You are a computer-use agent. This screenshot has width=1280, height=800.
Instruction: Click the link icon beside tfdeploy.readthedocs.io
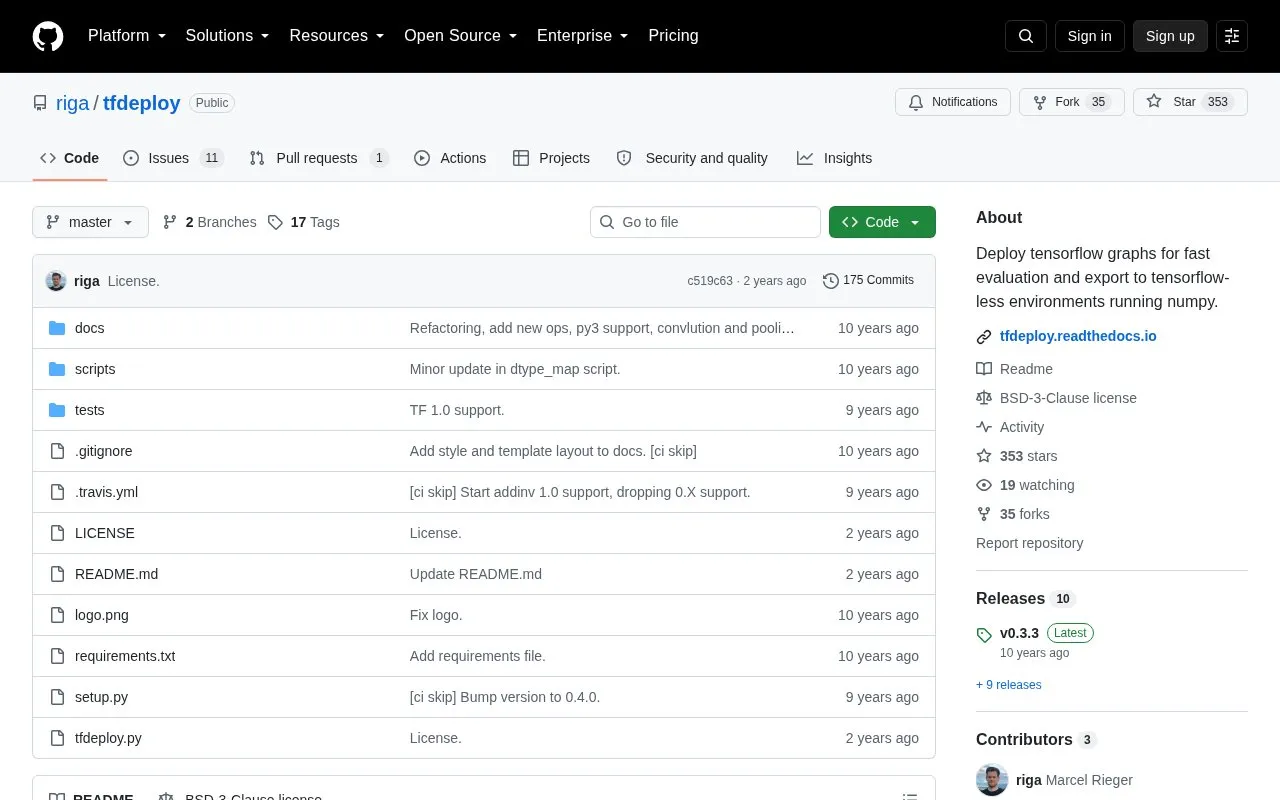click(984, 337)
